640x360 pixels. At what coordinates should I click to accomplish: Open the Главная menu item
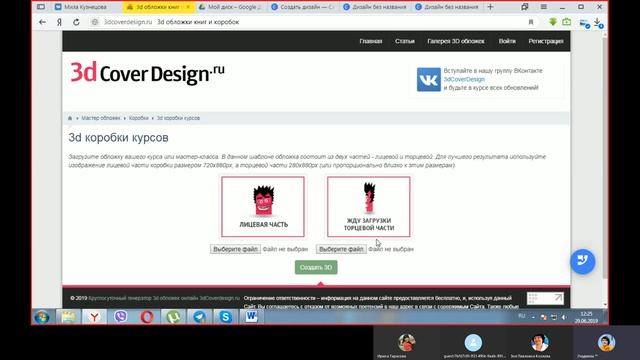tap(371, 41)
